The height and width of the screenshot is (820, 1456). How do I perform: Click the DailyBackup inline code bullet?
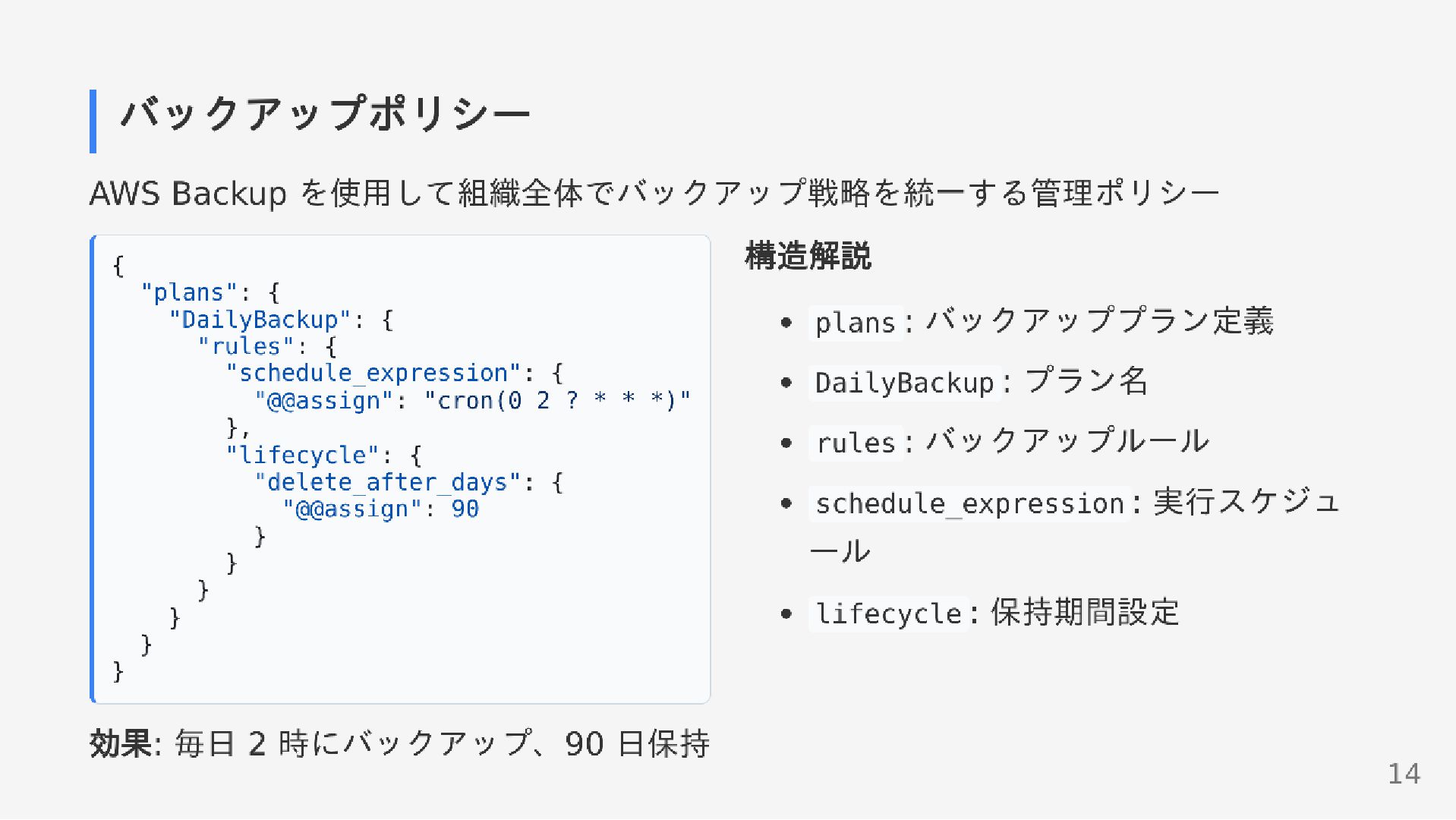click(x=904, y=383)
